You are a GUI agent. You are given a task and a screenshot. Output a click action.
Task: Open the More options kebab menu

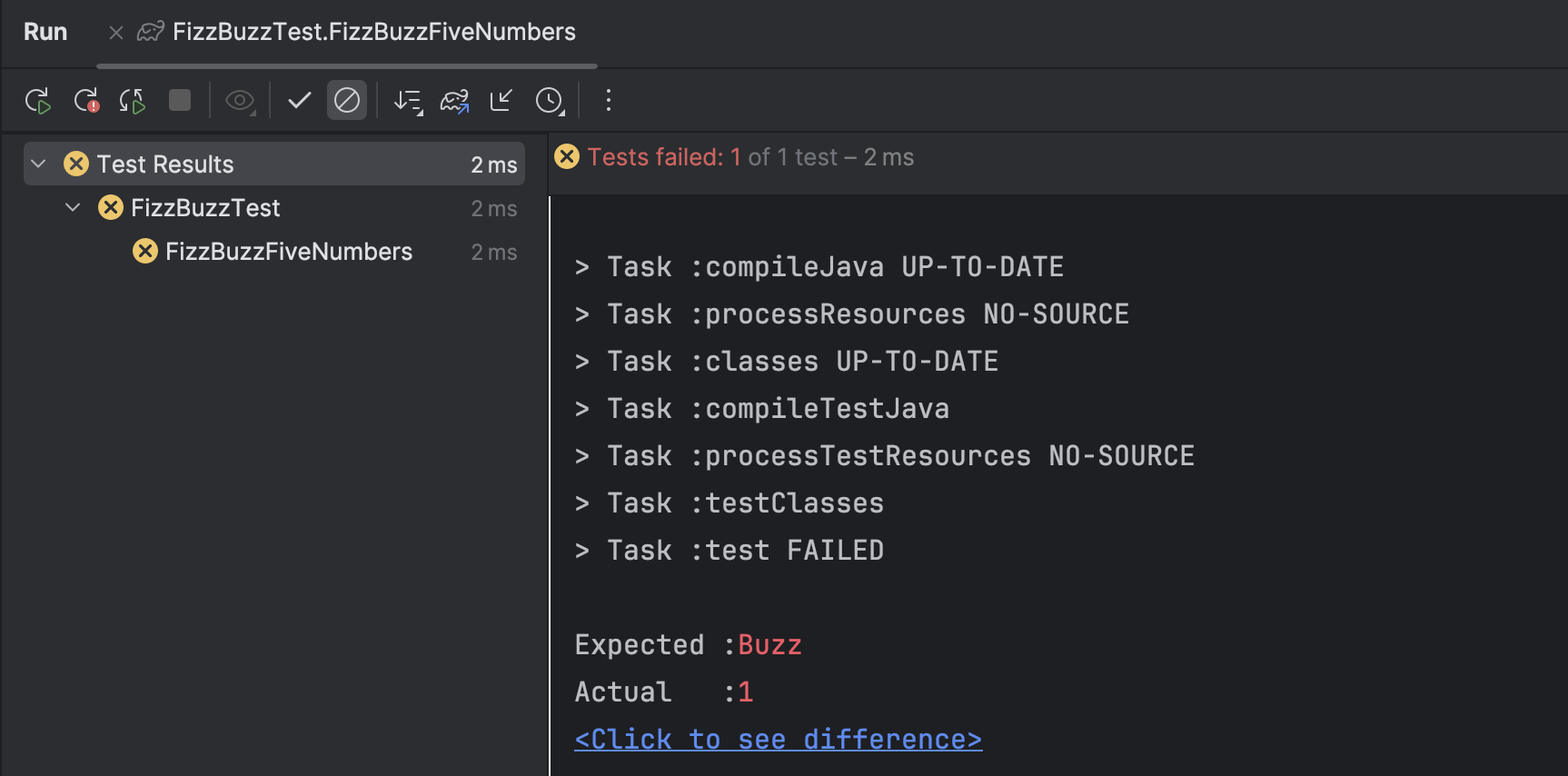[x=608, y=100]
